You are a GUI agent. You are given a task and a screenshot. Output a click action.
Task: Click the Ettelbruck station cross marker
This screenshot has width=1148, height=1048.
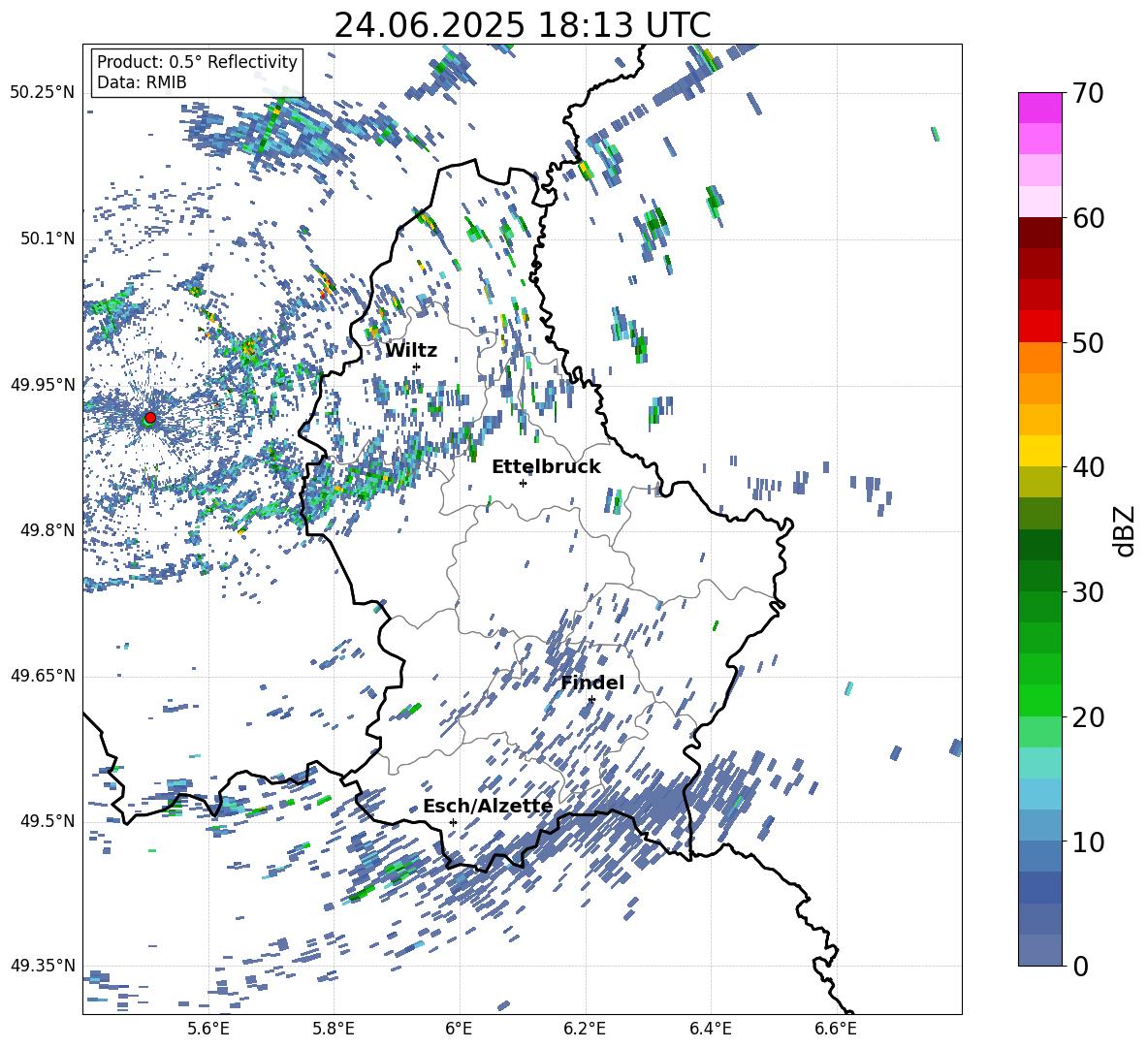point(523,483)
